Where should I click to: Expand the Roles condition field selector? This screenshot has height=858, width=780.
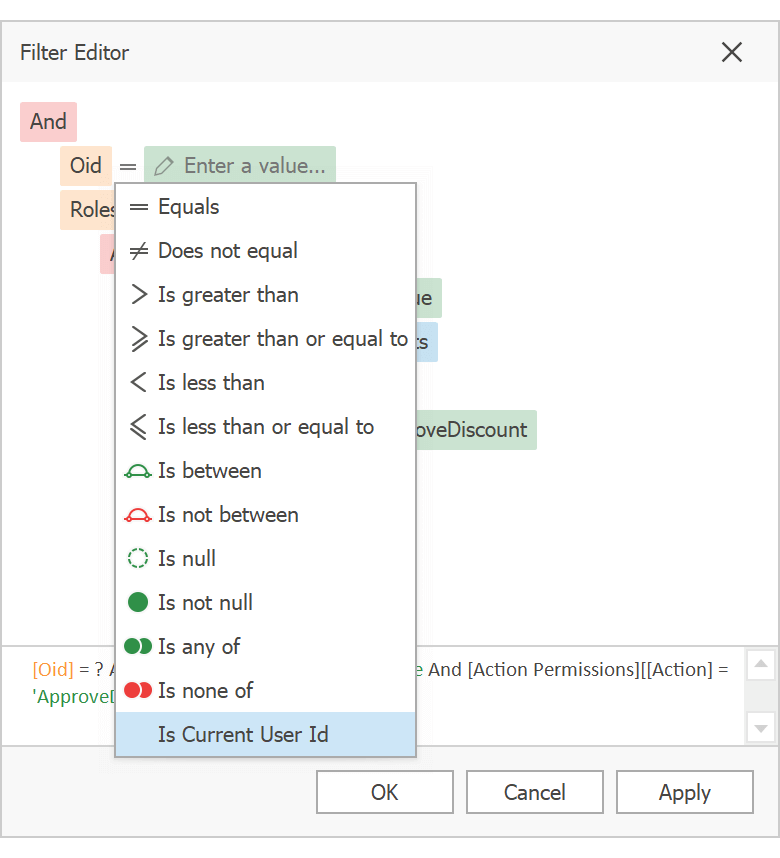[x=91, y=209]
